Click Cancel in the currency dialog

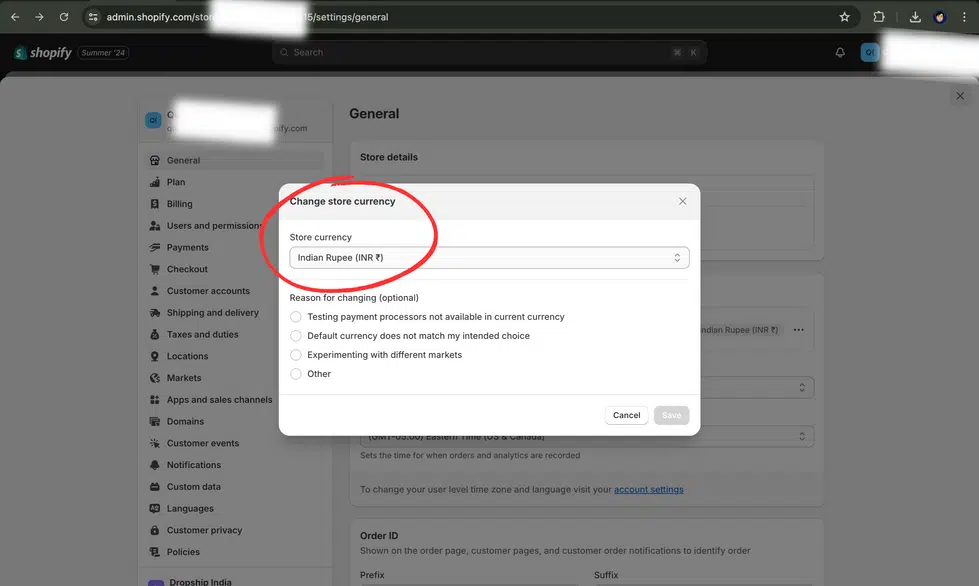(x=626, y=414)
